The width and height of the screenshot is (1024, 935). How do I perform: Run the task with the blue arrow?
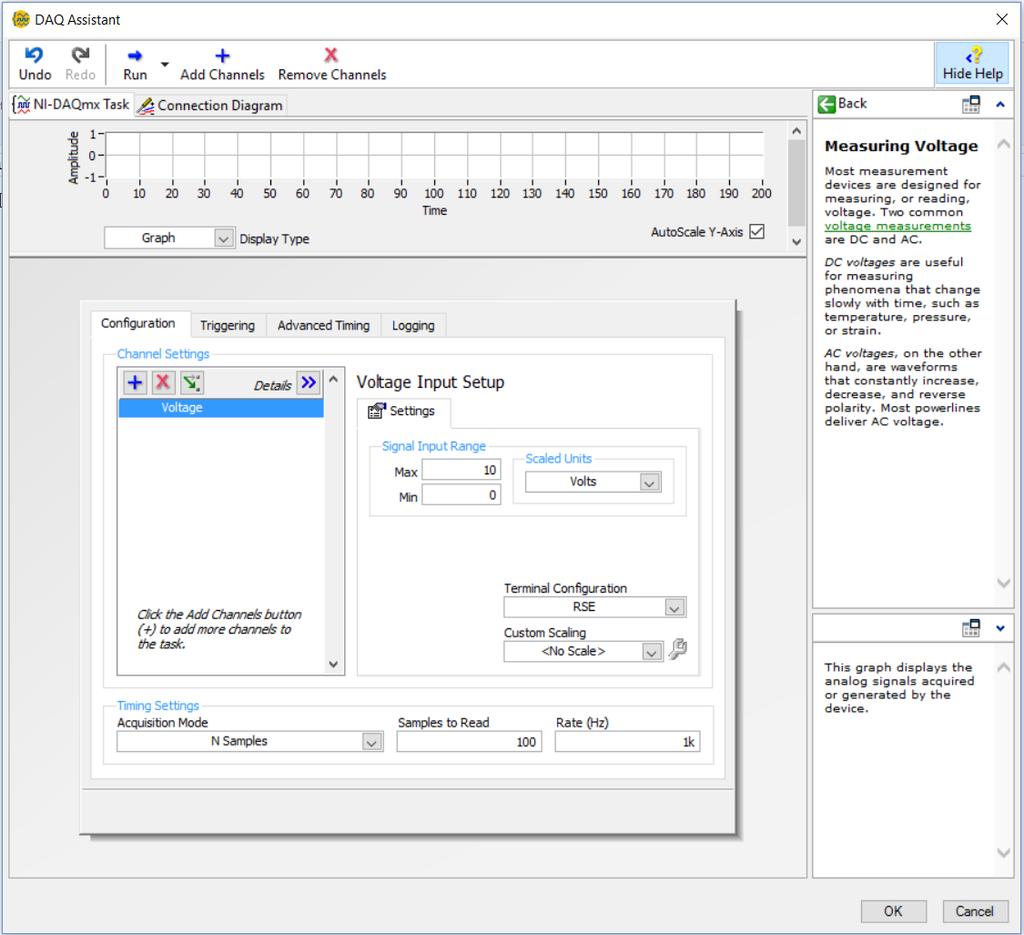point(135,63)
